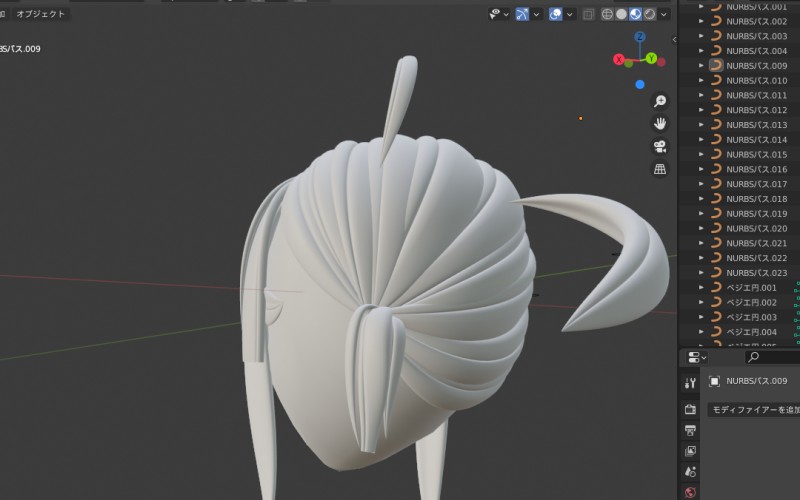Click the blue Z axis on the gizmo
This screenshot has height=500, width=800.
pos(640,37)
